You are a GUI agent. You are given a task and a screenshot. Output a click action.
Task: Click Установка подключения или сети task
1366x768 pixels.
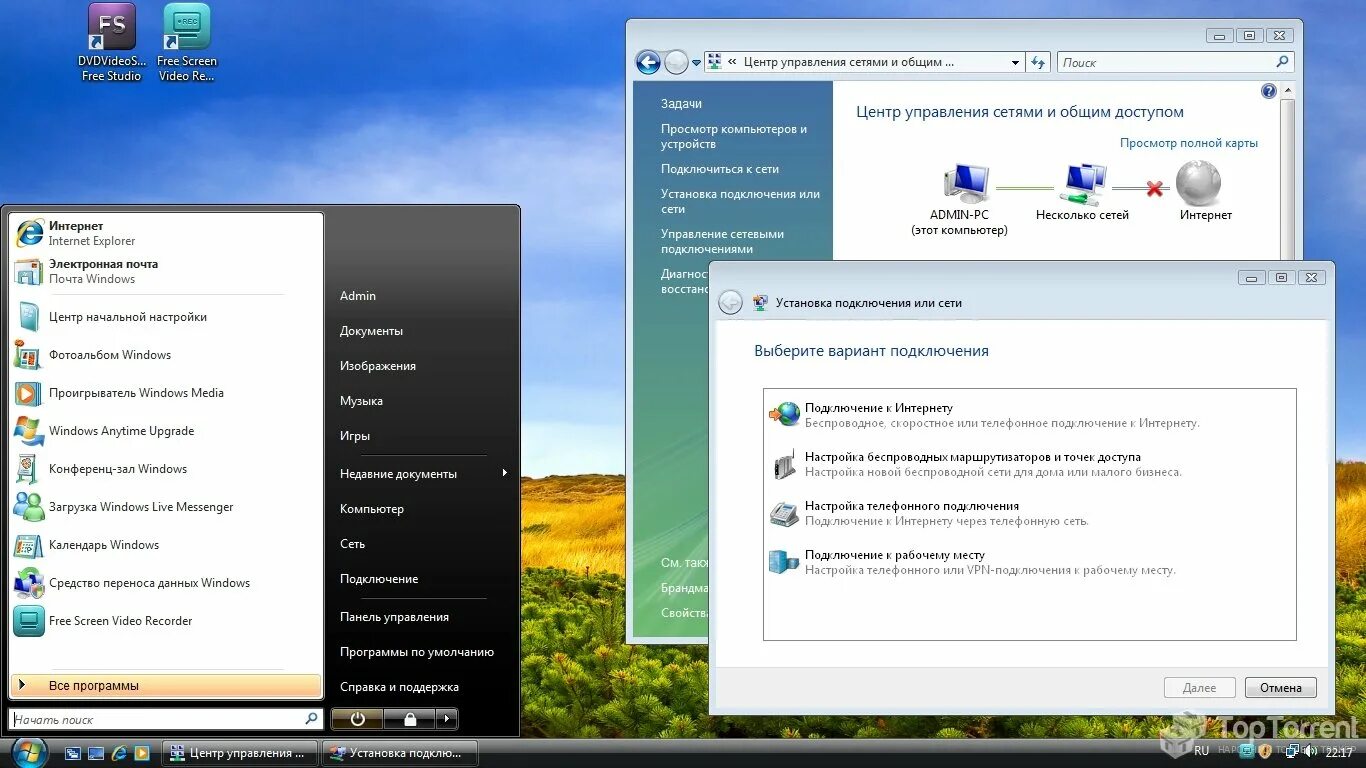(x=740, y=201)
